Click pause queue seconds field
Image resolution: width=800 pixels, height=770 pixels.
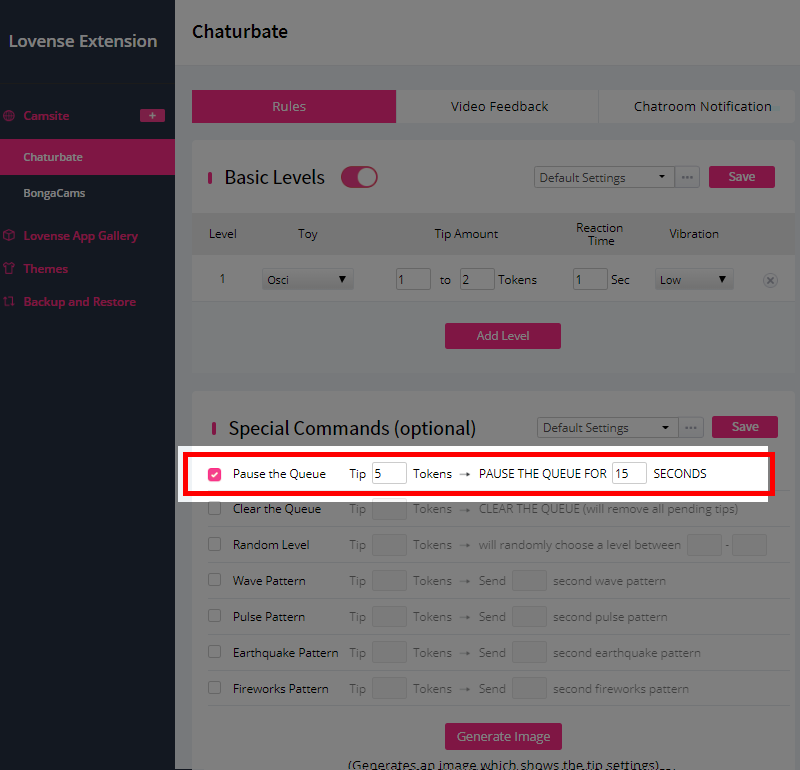click(630, 474)
